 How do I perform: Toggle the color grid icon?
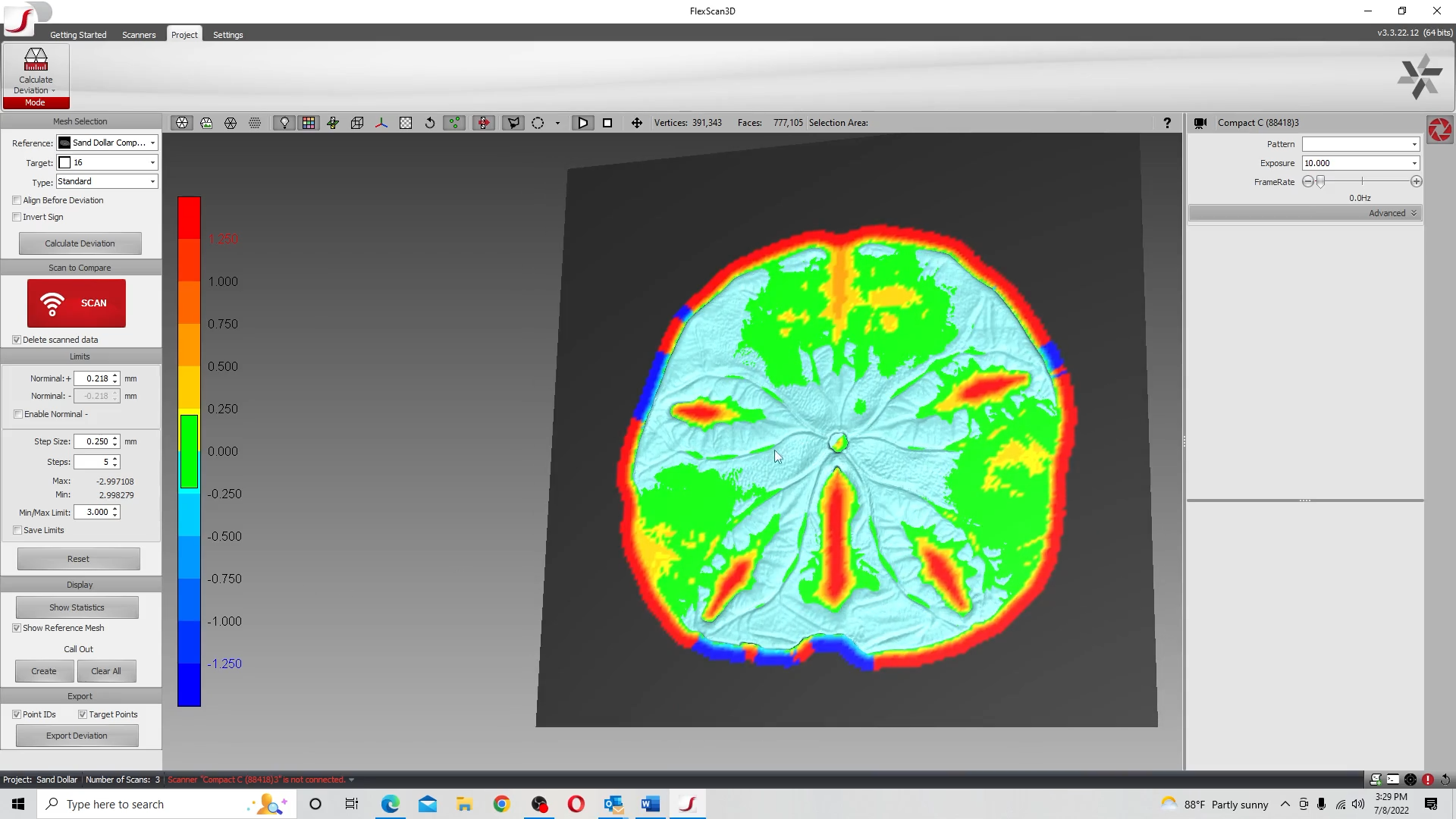pos(309,123)
